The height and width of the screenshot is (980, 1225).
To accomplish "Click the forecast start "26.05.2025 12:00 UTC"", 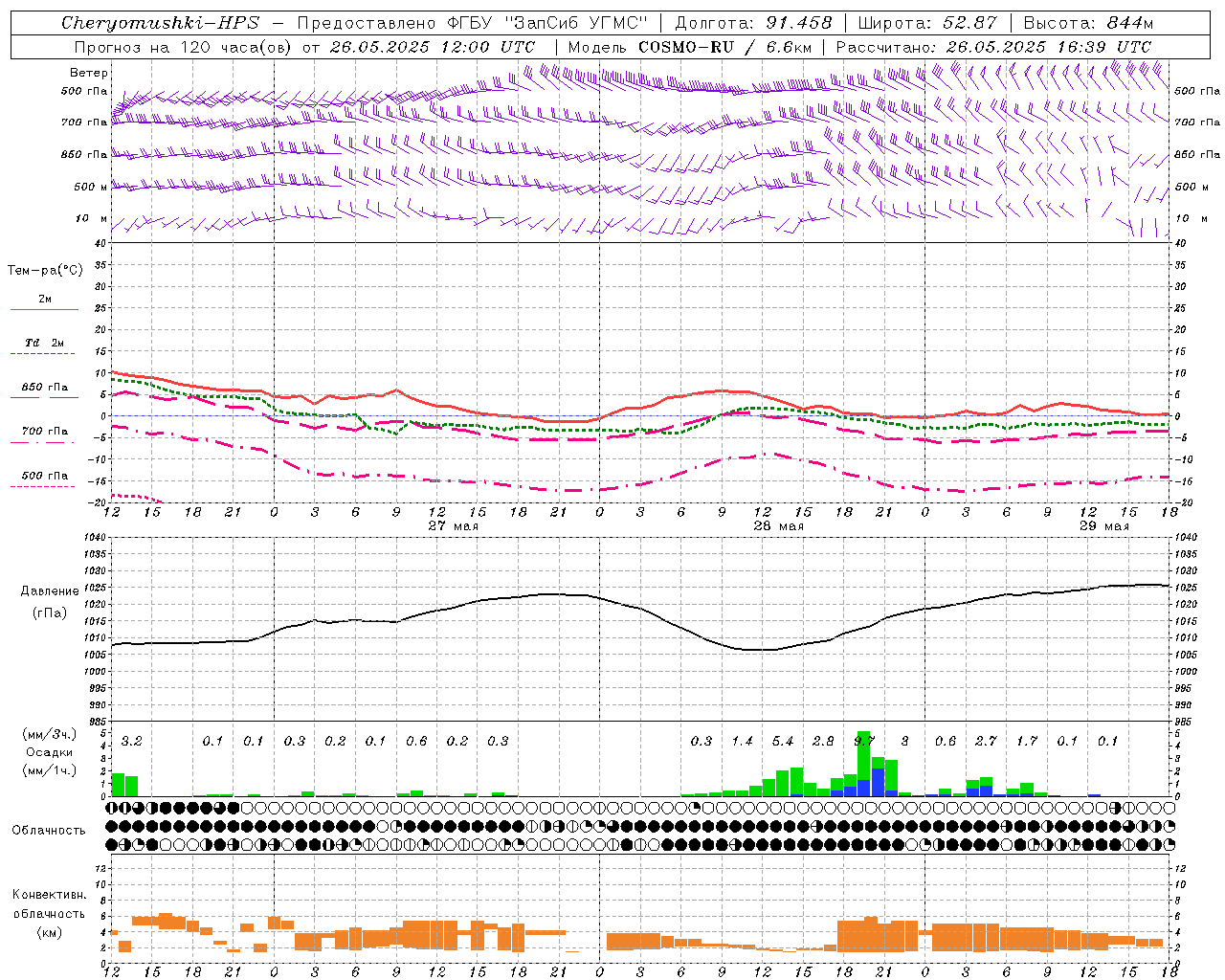I will click(433, 47).
